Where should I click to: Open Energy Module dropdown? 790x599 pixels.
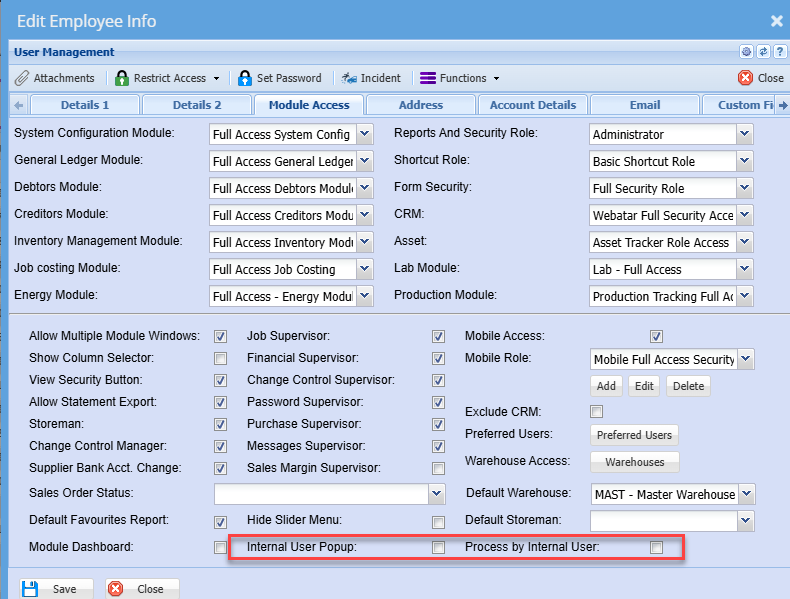365,296
